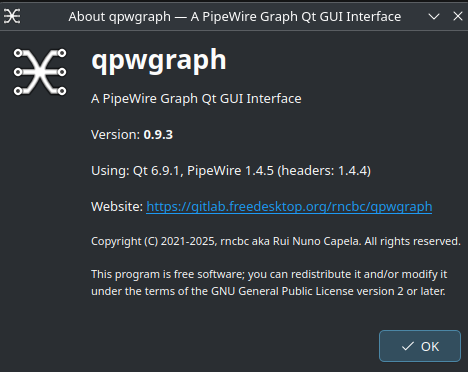
Task: Click the version number 0.9.3
Action: [x=158, y=135]
